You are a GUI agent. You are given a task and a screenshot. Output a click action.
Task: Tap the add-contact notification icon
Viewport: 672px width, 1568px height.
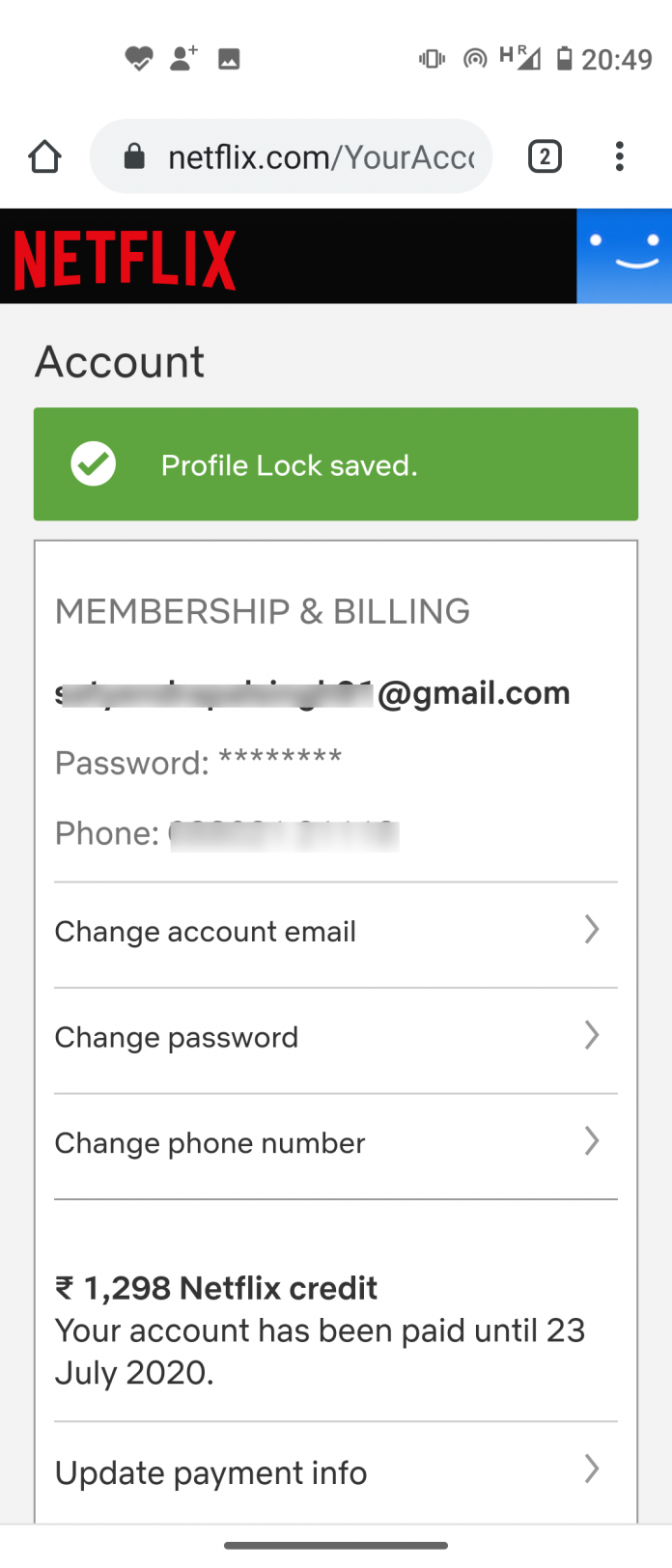click(183, 58)
